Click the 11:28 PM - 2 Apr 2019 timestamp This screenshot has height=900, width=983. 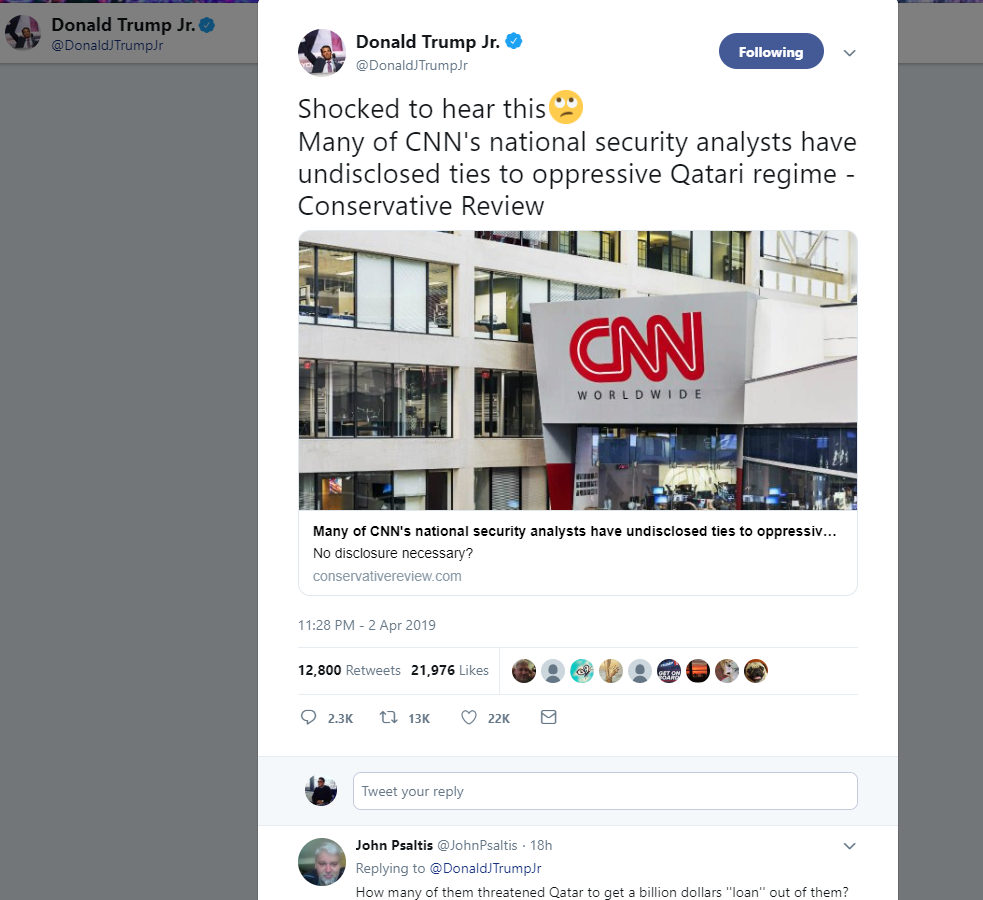367,625
